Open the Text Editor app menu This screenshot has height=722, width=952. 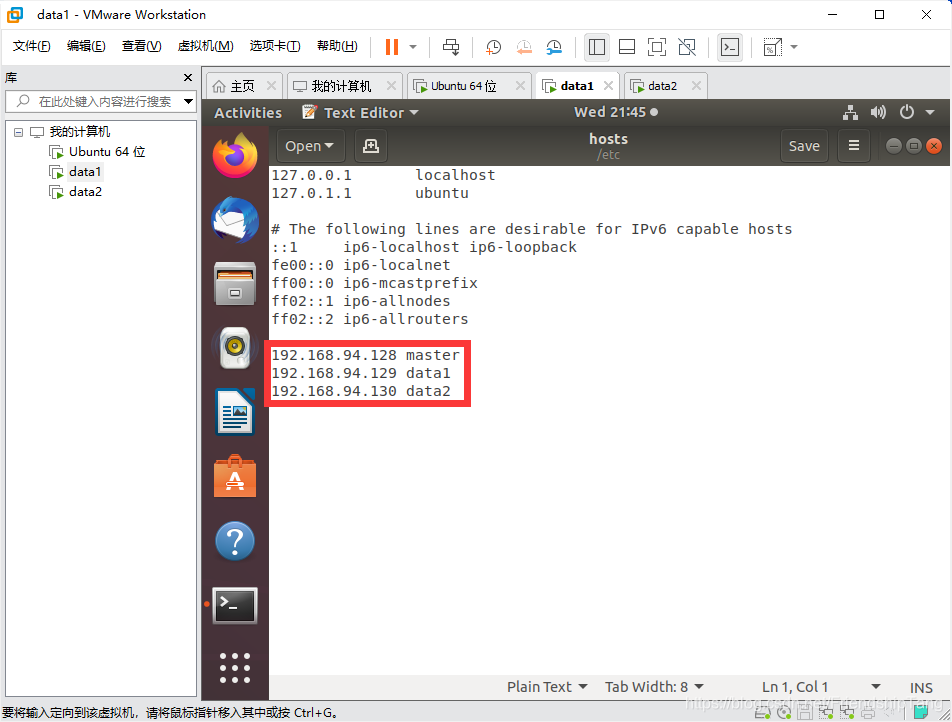click(361, 113)
